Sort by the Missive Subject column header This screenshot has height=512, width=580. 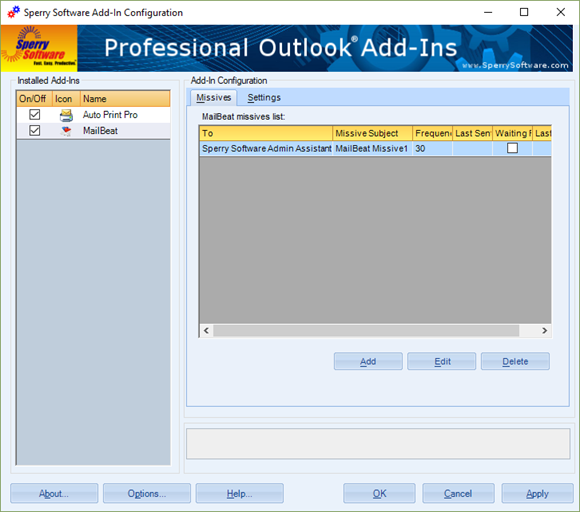(372, 133)
